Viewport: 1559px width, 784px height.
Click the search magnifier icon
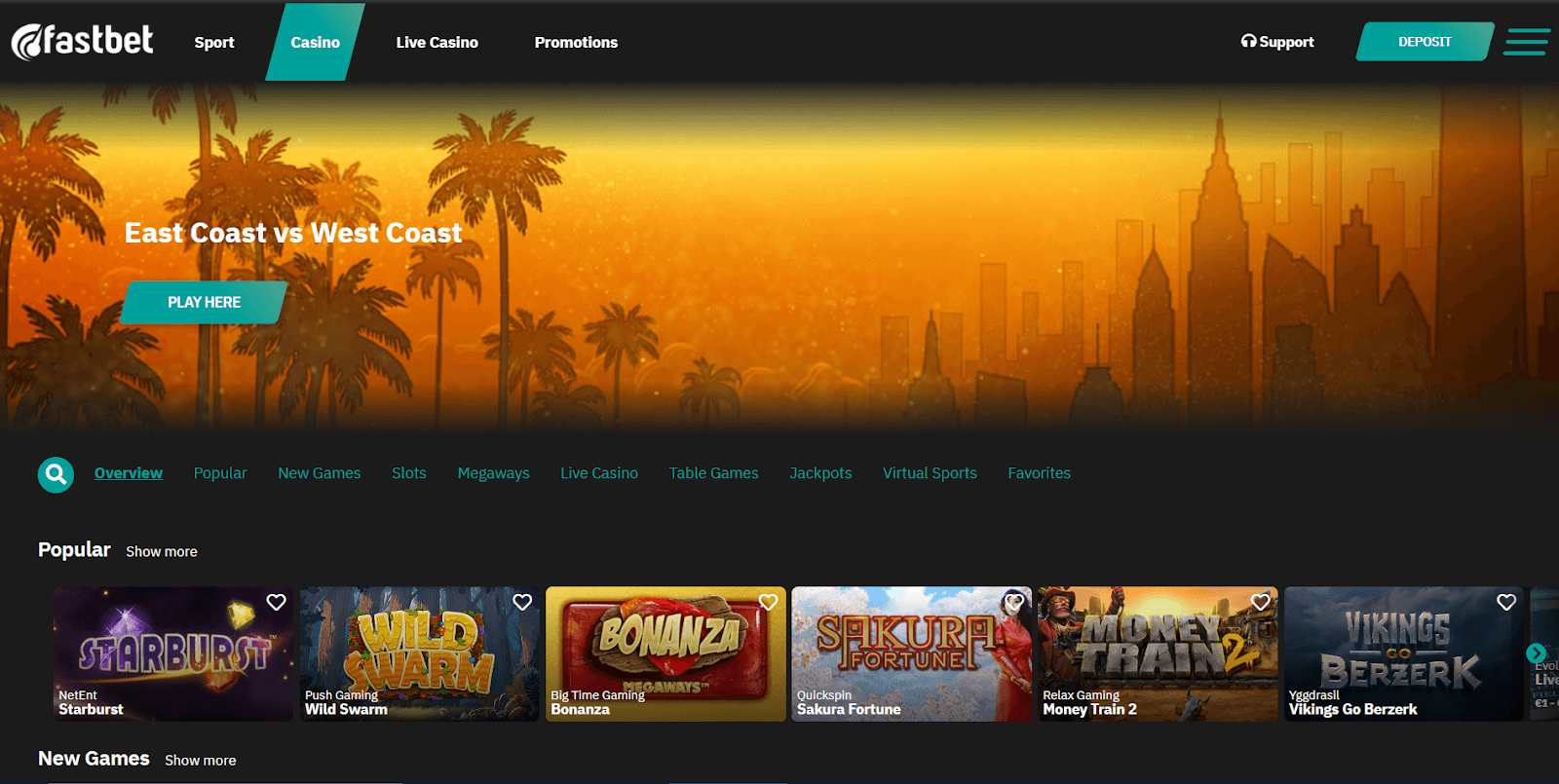(56, 474)
